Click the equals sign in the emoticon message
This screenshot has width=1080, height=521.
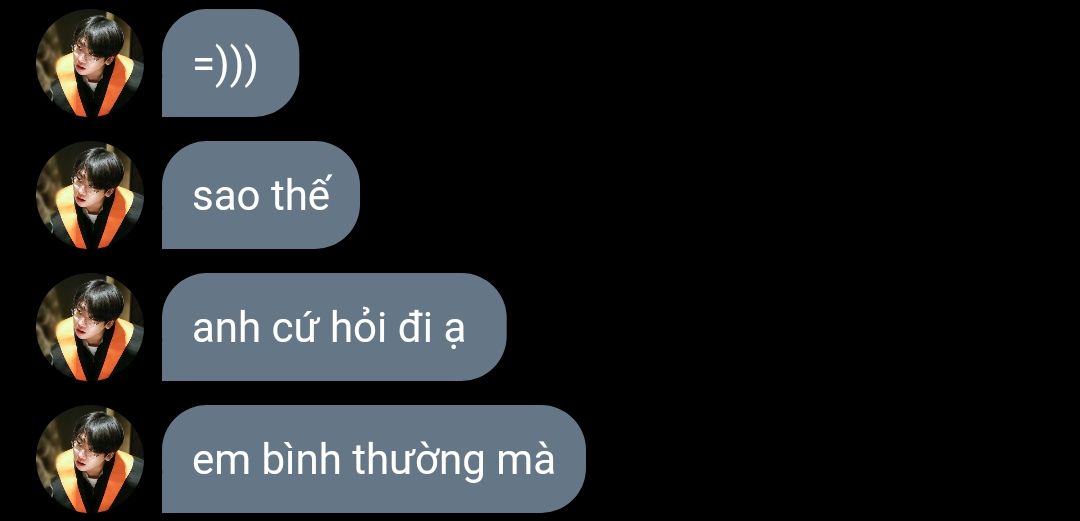pos(203,66)
